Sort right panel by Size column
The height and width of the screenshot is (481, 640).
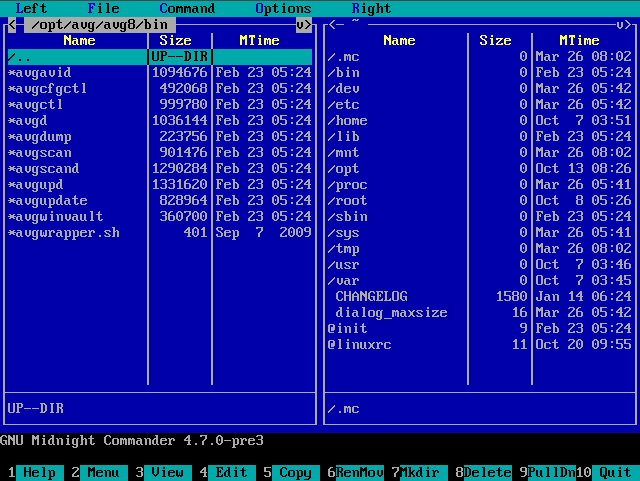pos(495,40)
